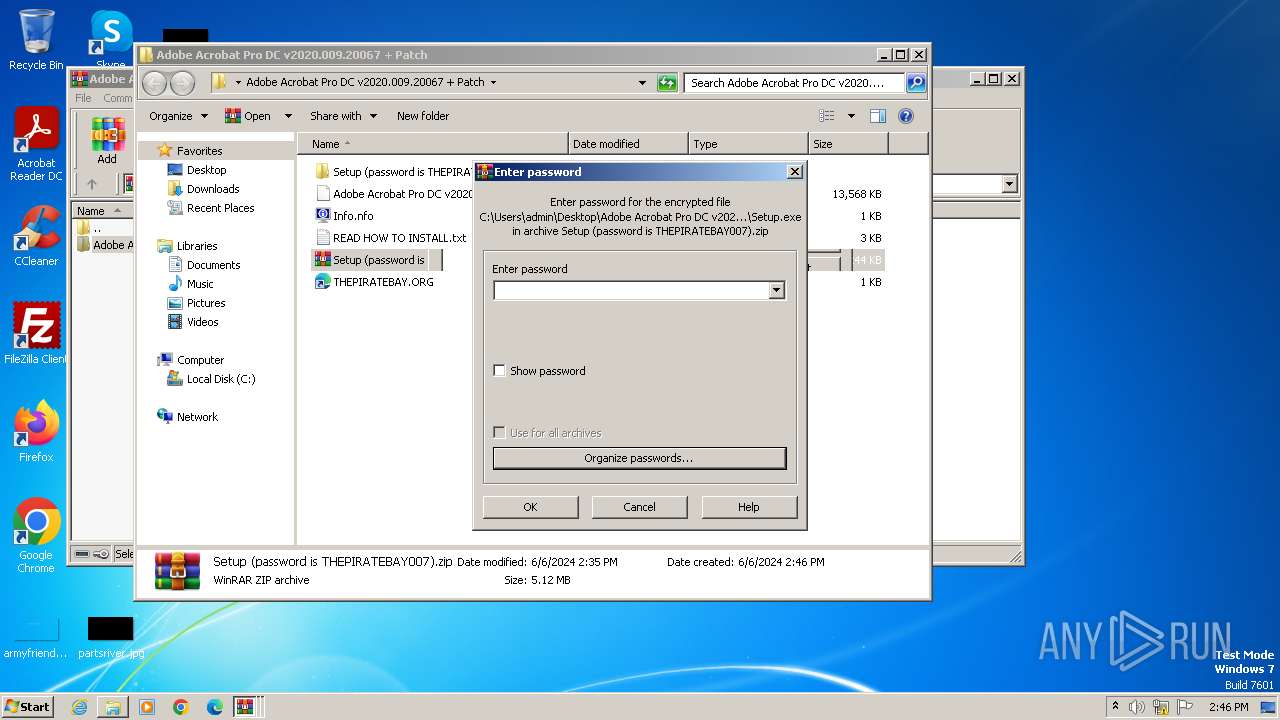Click the address bar path breadcrumb
The image size is (1280, 720).
click(x=365, y=82)
